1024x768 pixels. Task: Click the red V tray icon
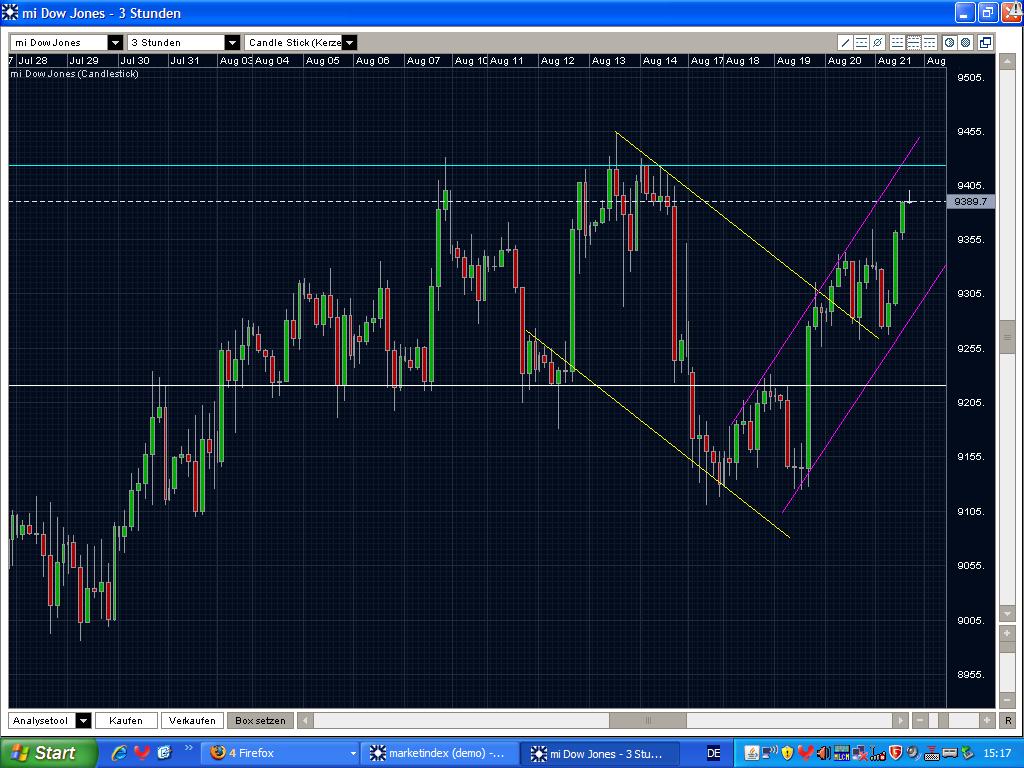point(806,753)
